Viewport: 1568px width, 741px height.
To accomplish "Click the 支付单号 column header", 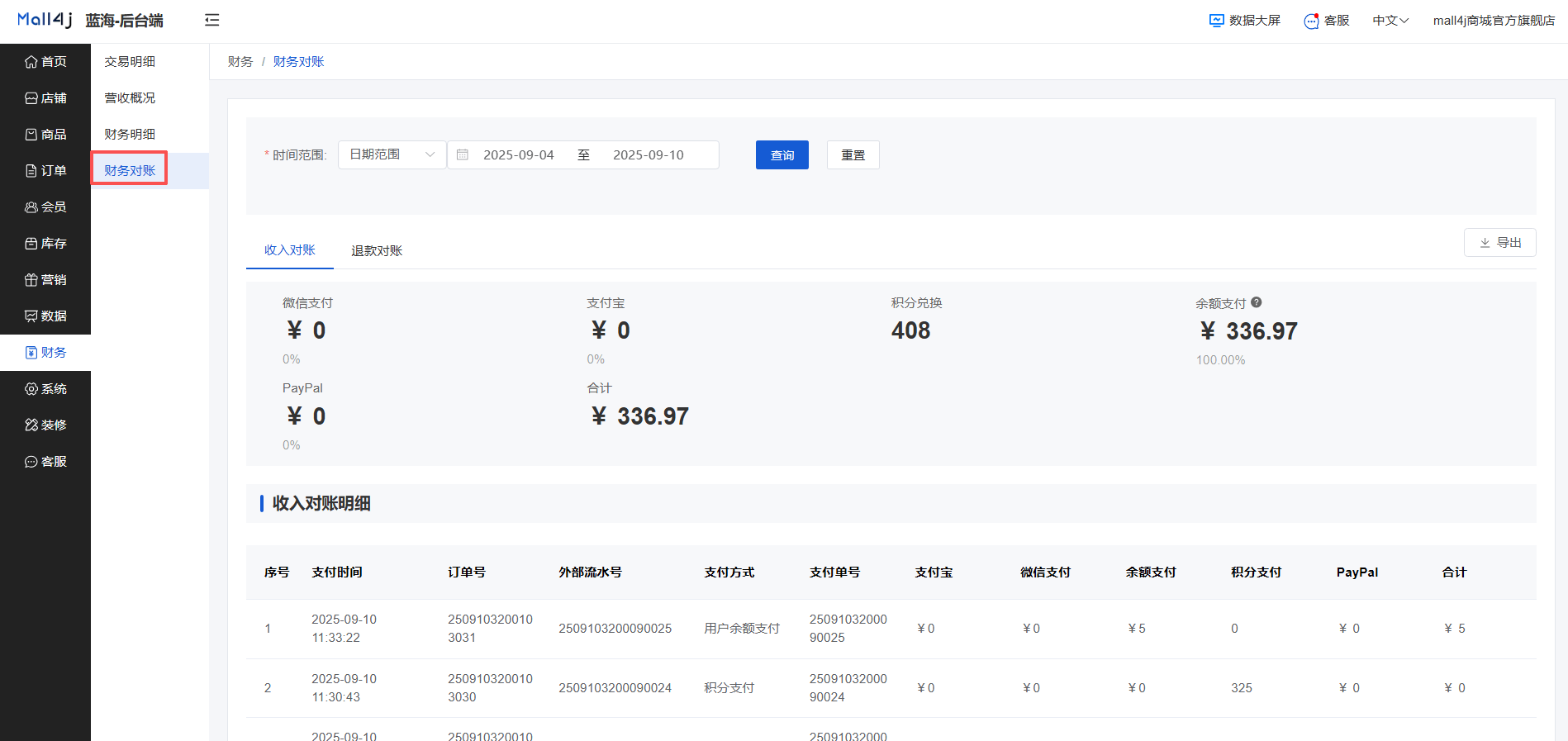I will tap(835, 572).
